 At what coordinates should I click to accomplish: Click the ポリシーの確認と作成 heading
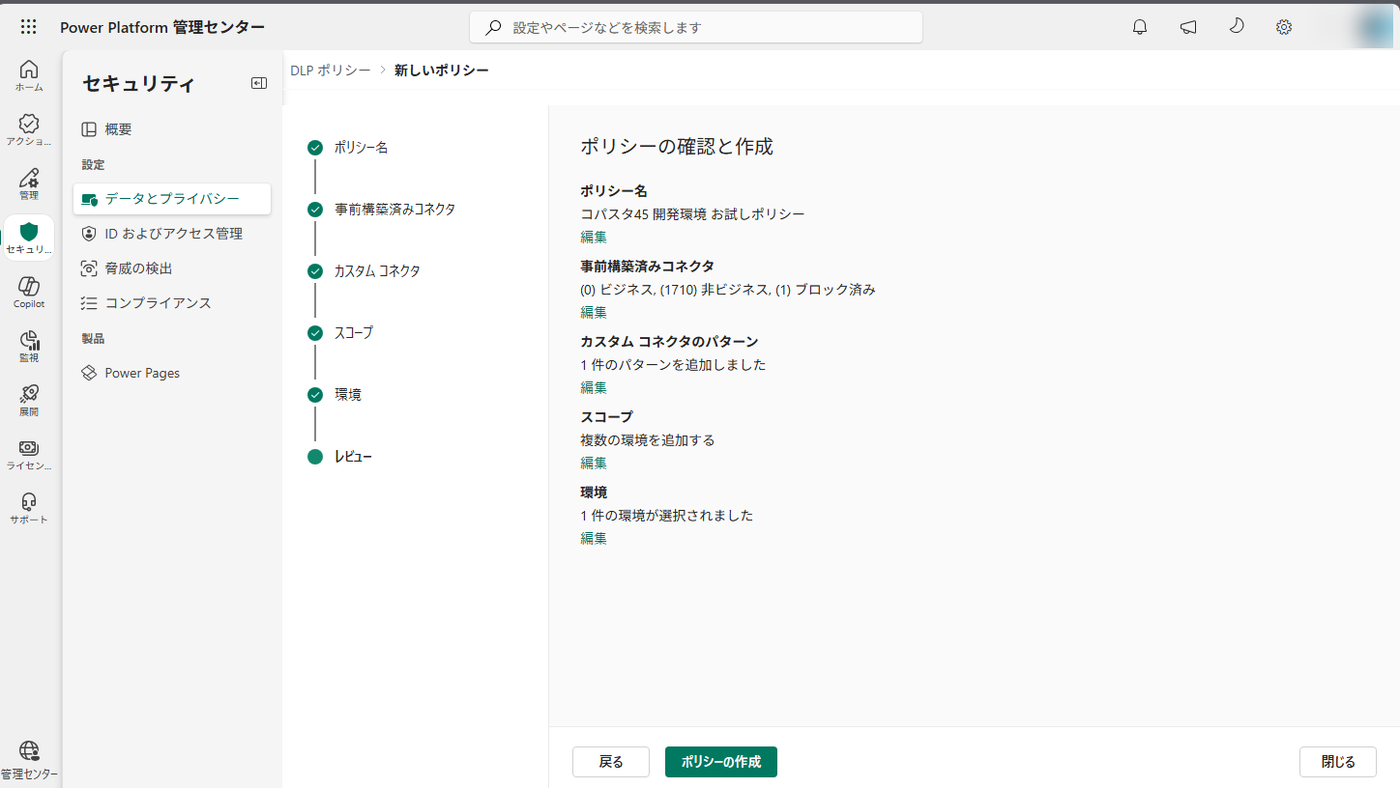coord(677,147)
